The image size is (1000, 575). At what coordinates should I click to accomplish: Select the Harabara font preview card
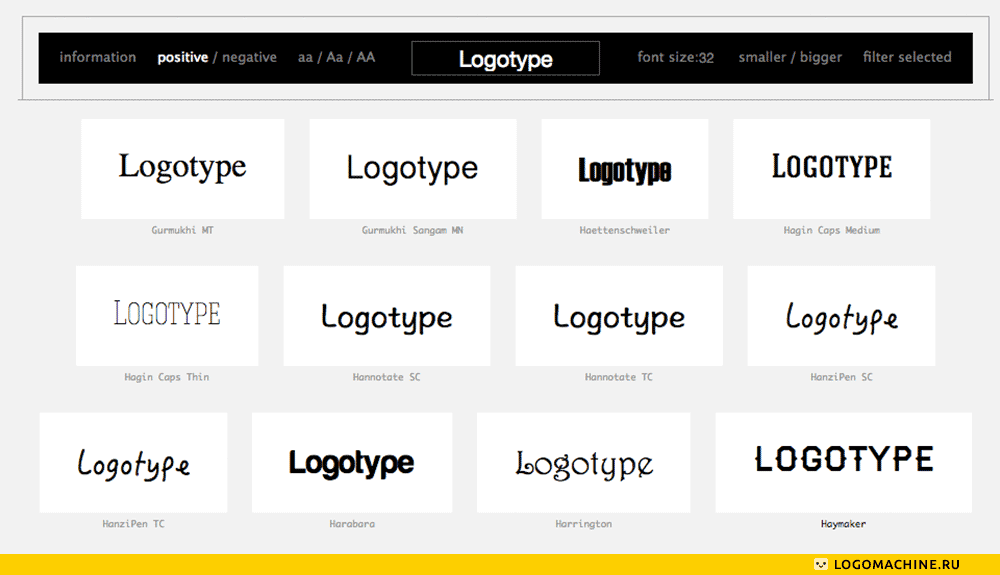[352, 462]
